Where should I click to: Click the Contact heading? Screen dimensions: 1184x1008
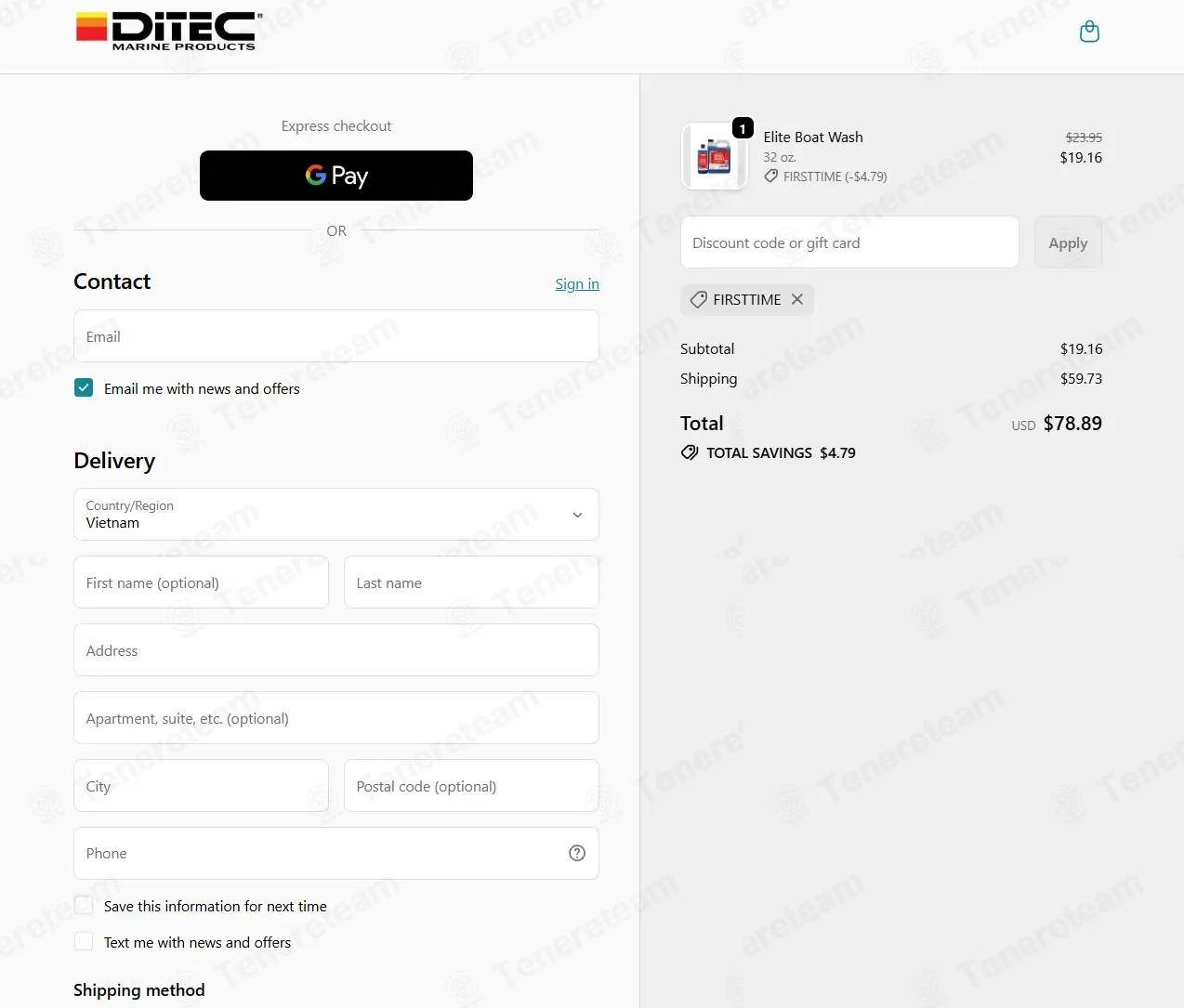[x=112, y=281]
